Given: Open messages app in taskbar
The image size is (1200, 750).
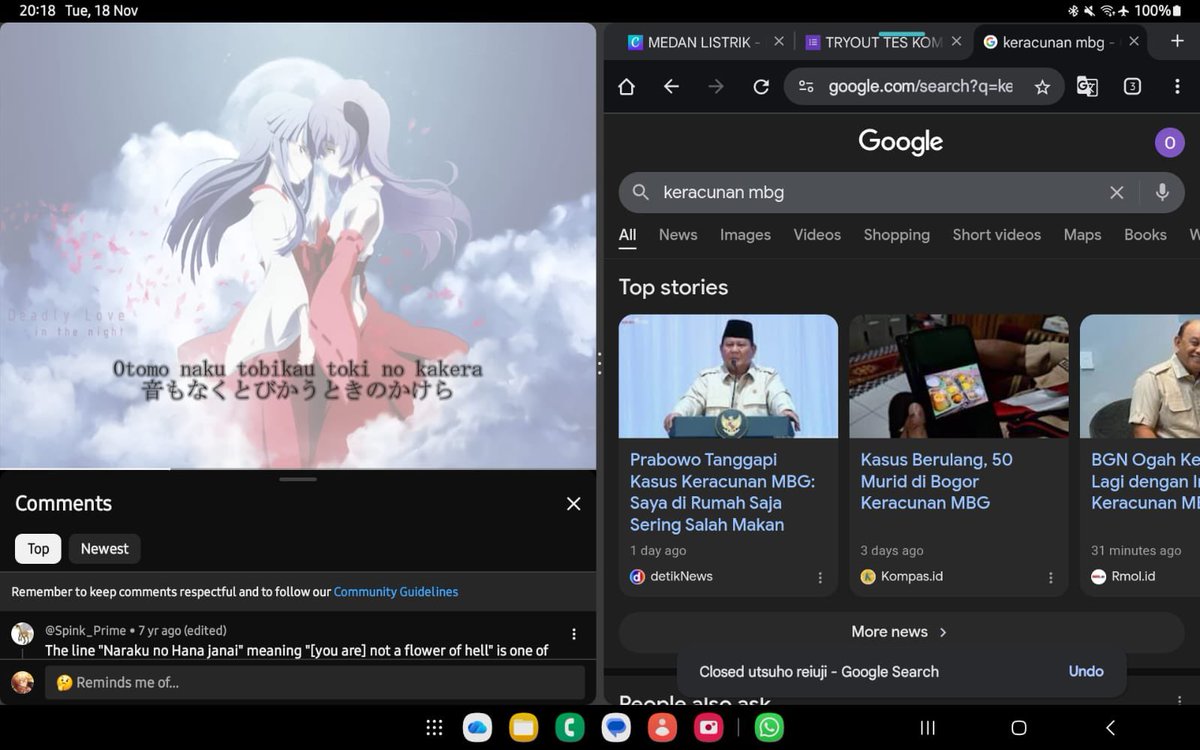Looking at the screenshot, I should (x=616, y=728).
